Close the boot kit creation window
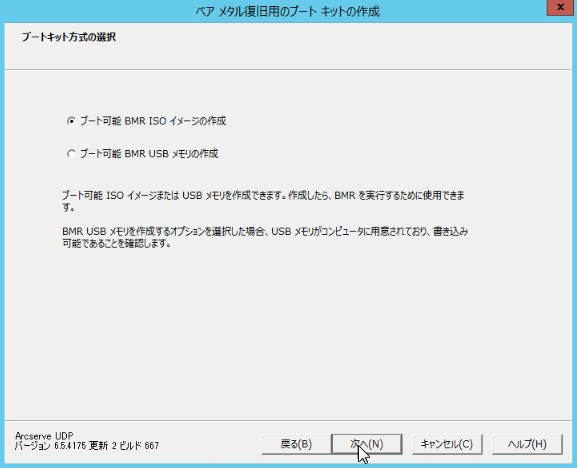Image resolution: width=577 pixels, height=468 pixels. [560, 7]
